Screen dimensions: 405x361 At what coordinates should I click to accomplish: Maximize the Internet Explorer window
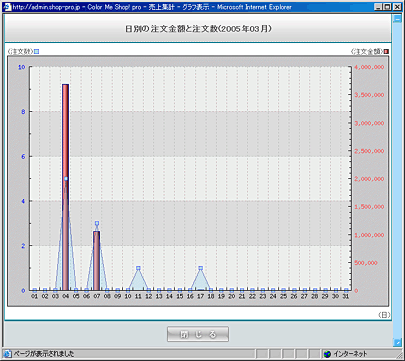(388, 7)
